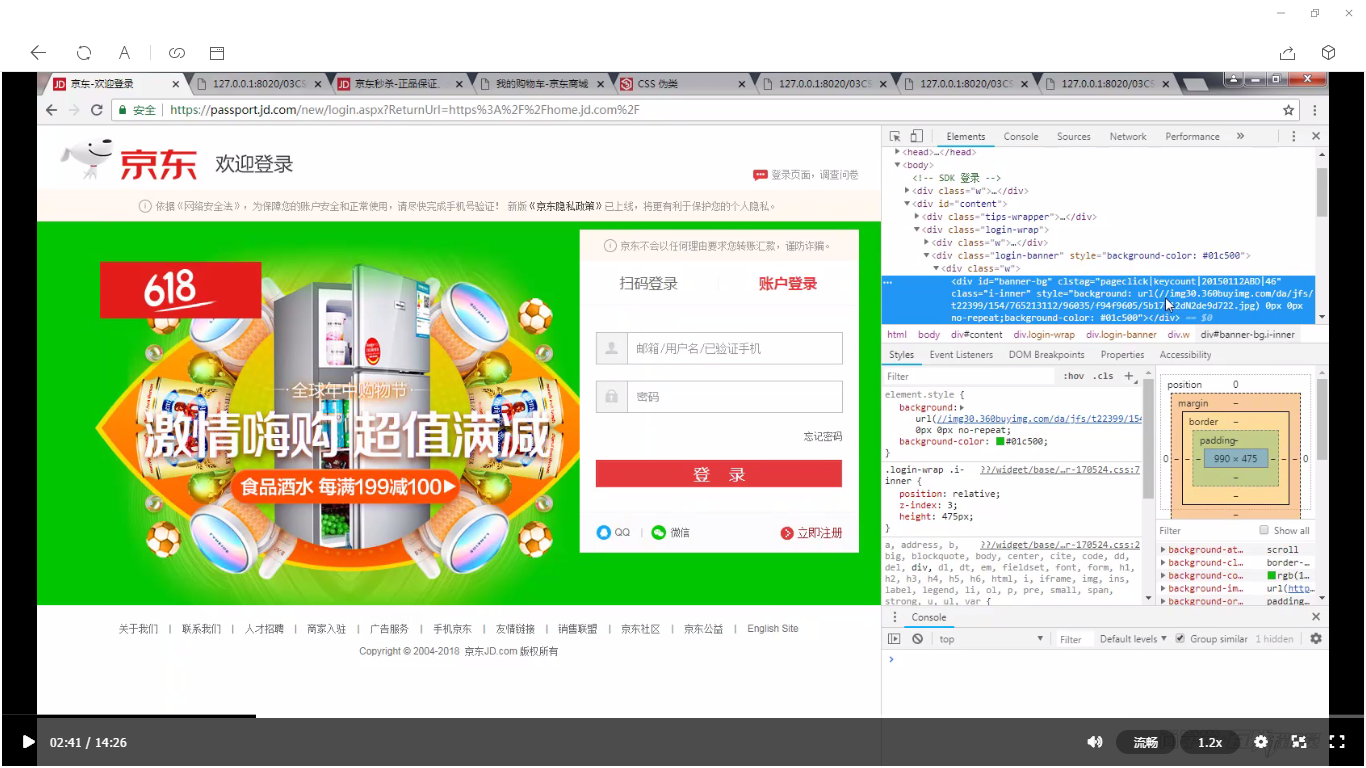The height and width of the screenshot is (768, 1366).
Task: Open the Event Listeners pane tab
Action: 961,355
